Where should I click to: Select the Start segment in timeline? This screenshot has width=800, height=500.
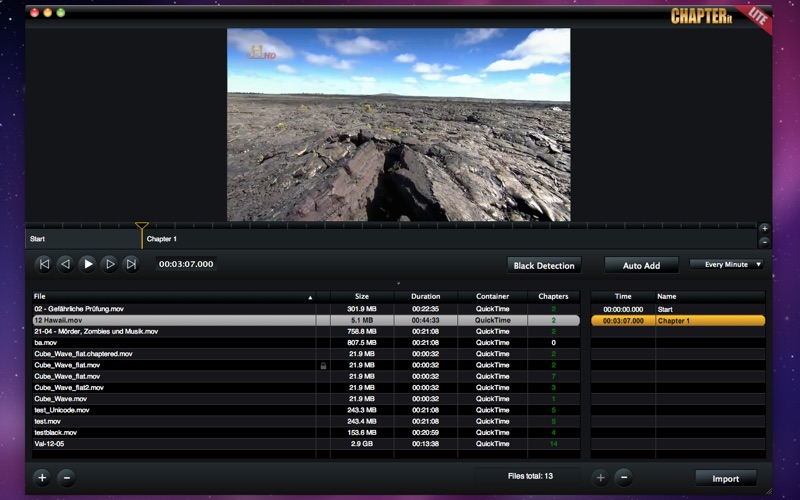click(x=83, y=239)
